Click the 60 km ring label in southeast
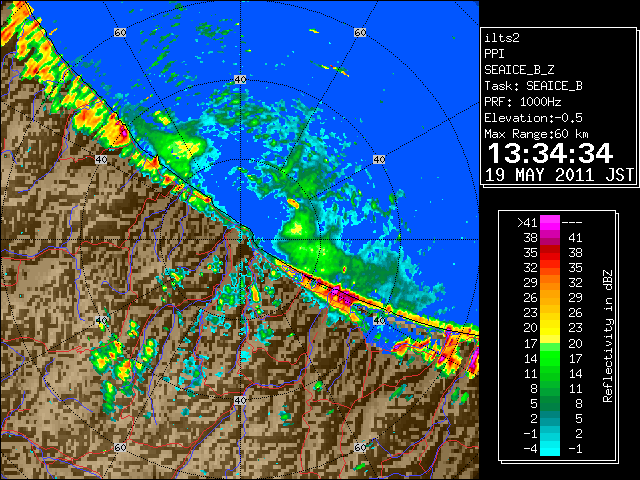The image size is (640, 480). coord(360,447)
